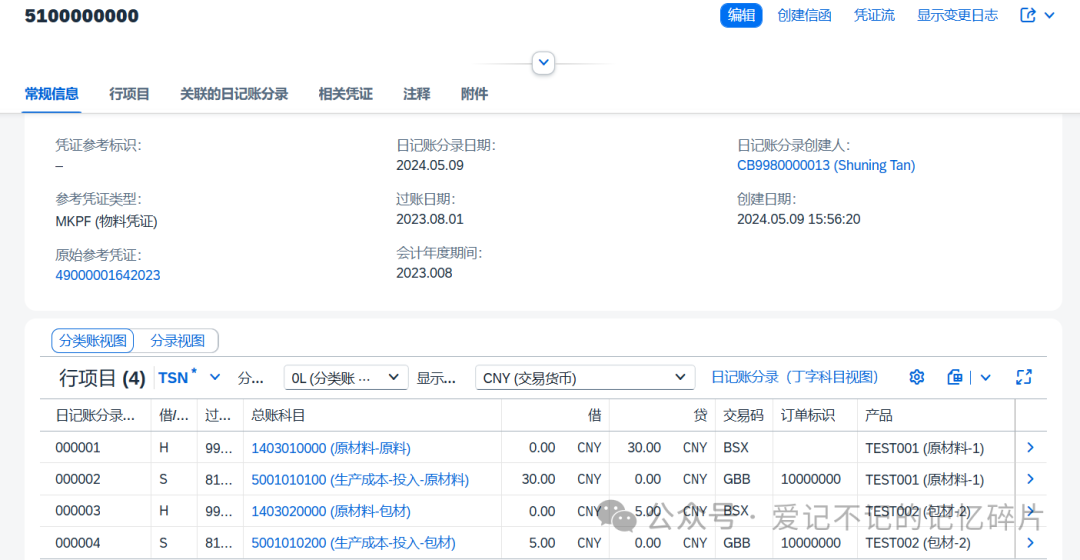Open account 1403010000 (原材料-原料)
The image size is (1080, 560).
pos(331,448)
